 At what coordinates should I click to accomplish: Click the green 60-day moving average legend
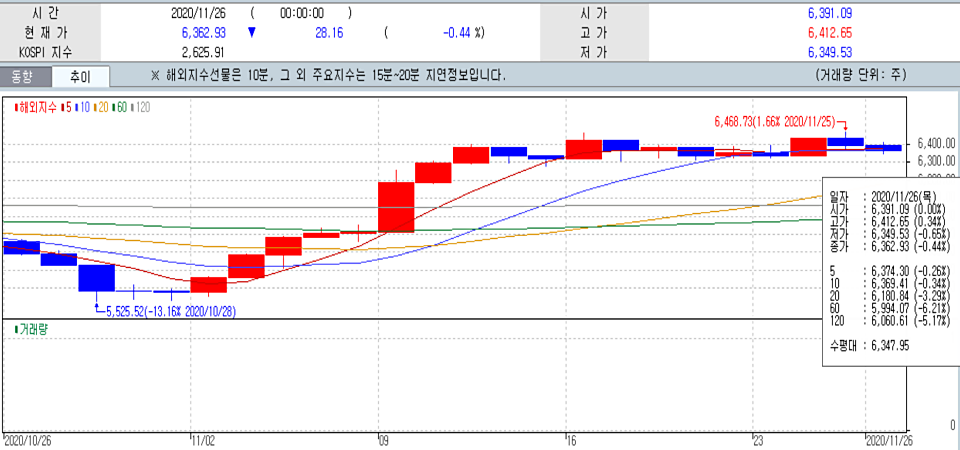click(x=119, y=108)
